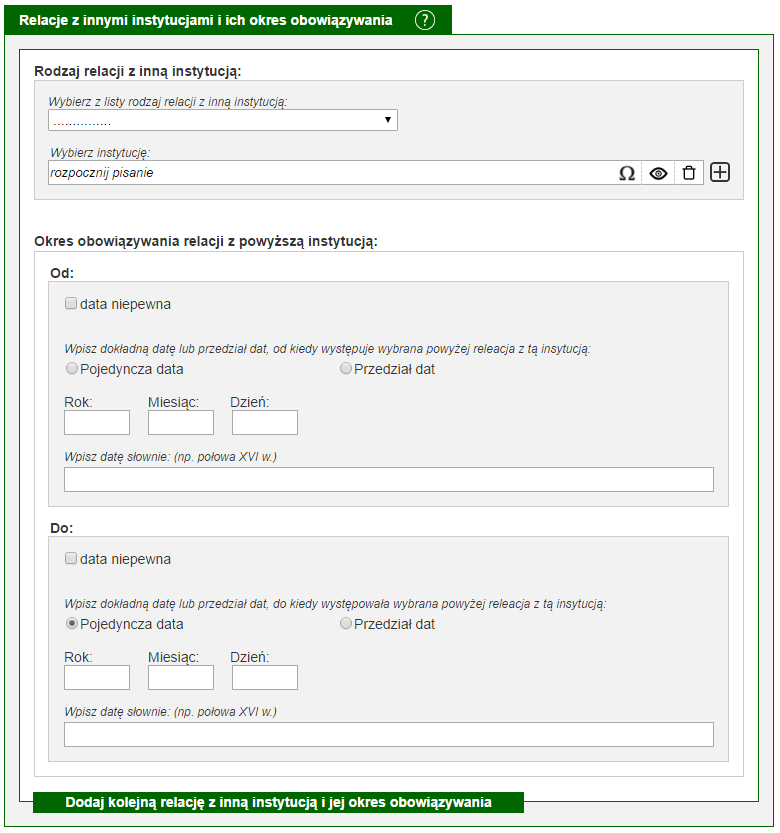
Task: Select 'Pojedyncza data' in the Do section
Action: 71,623
